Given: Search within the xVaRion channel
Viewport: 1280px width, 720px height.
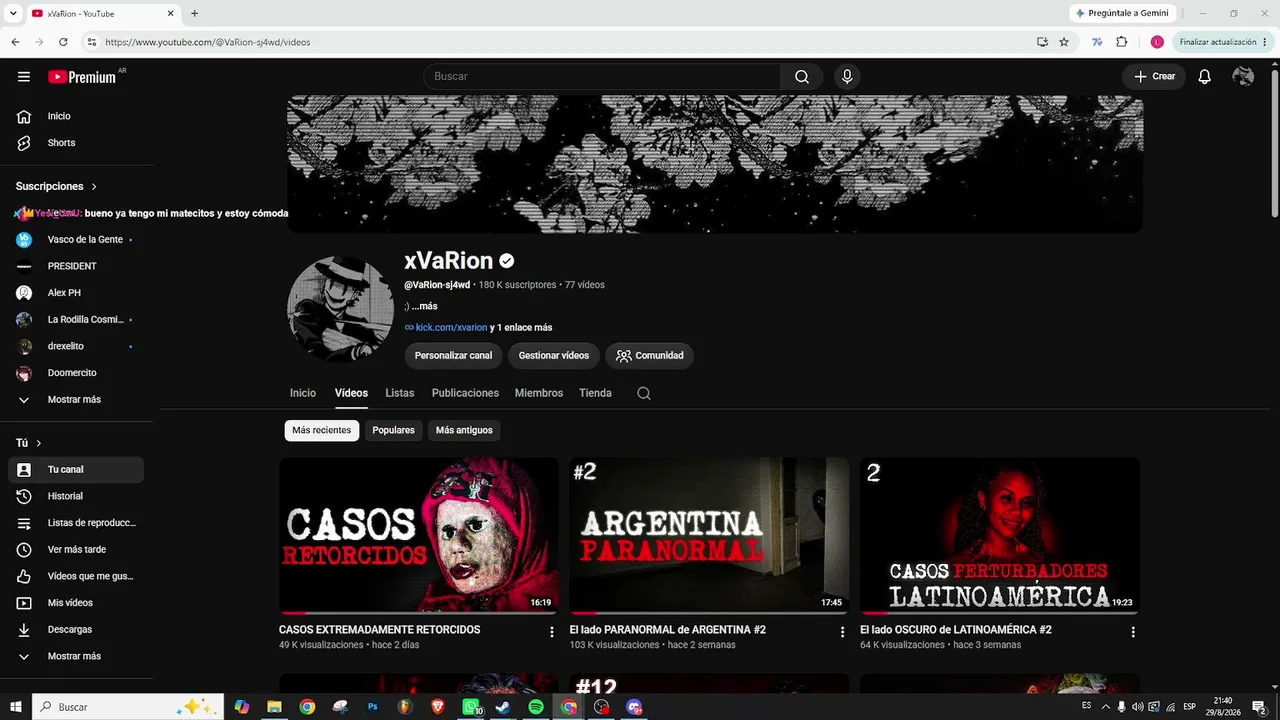Looking at the screenshot, I should click(644, 393).
